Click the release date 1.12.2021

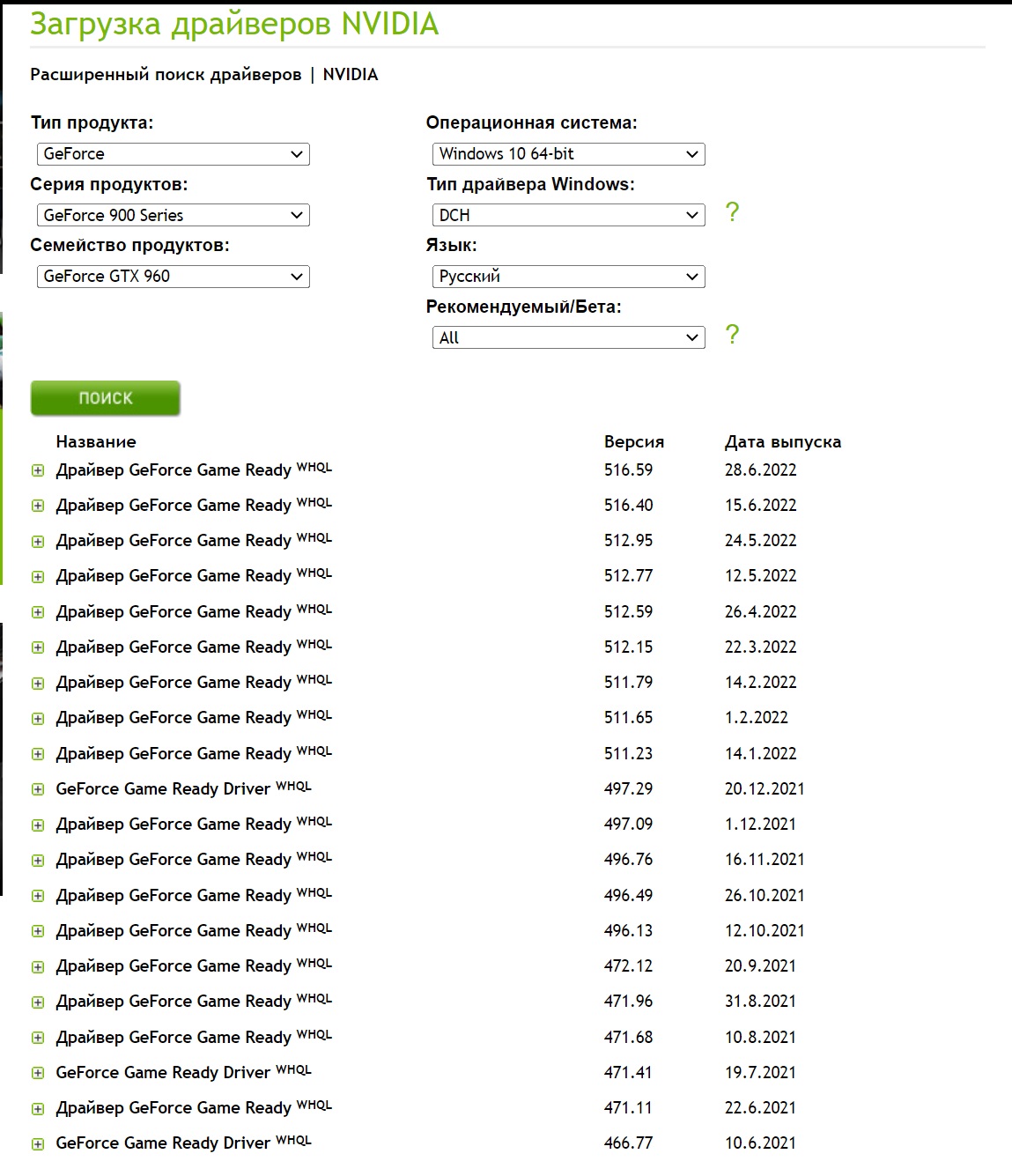[x=760, y=824]
